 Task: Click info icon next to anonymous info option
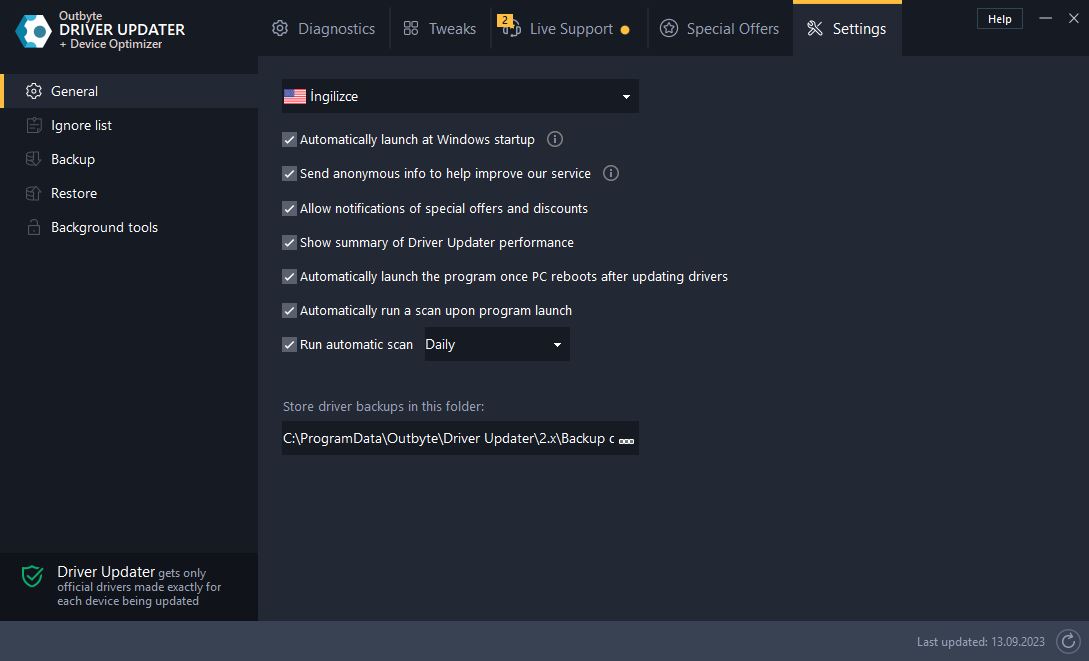coord(610,173)
